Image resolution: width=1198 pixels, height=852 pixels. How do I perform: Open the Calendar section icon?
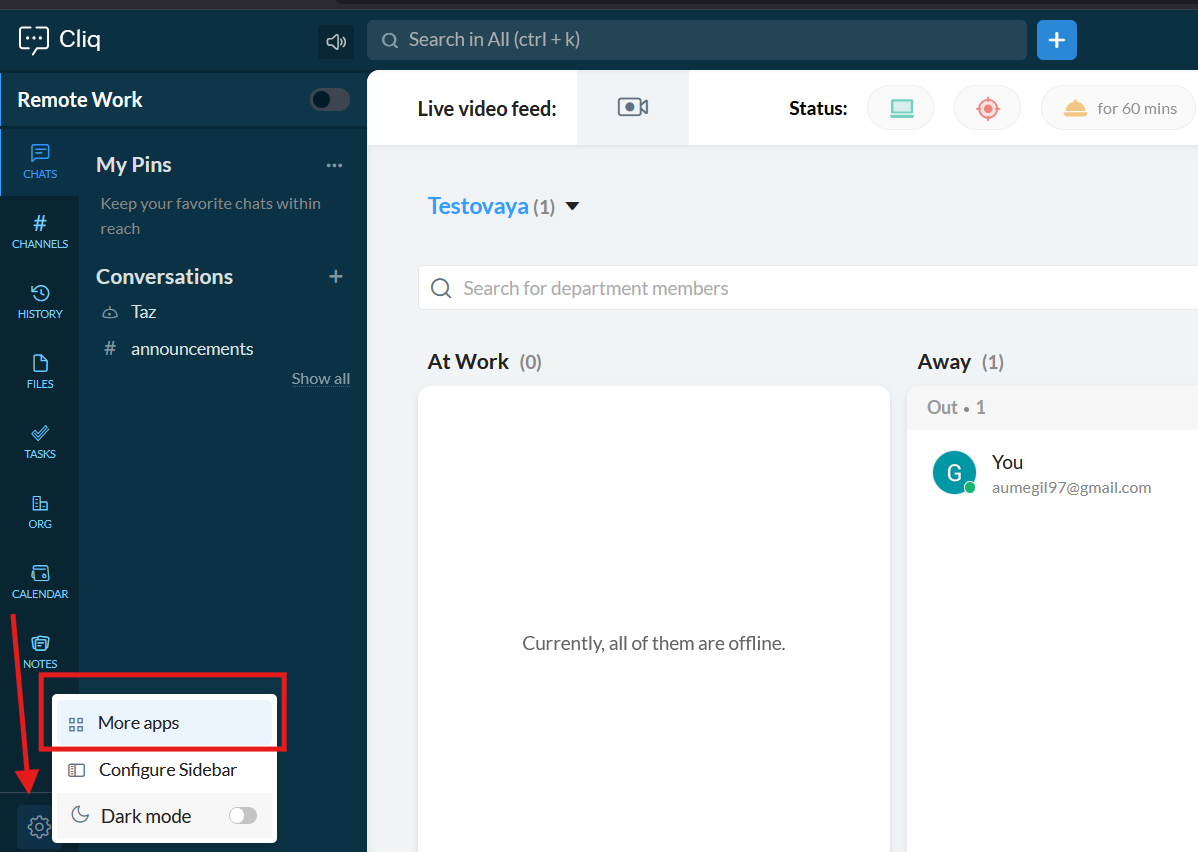pos(40,582)
